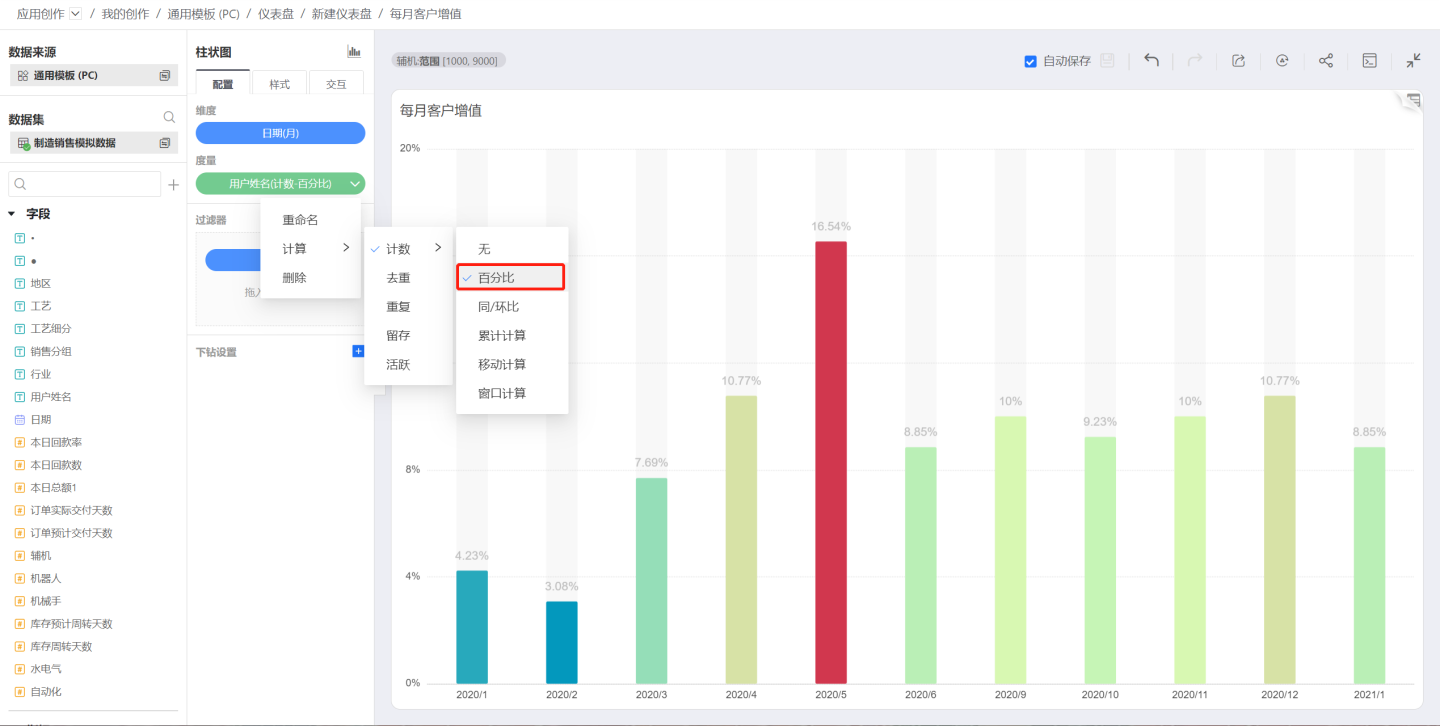Screen dimensions: 1440x726
Task: Click the bar chart type icon
Action: [354, 52]
